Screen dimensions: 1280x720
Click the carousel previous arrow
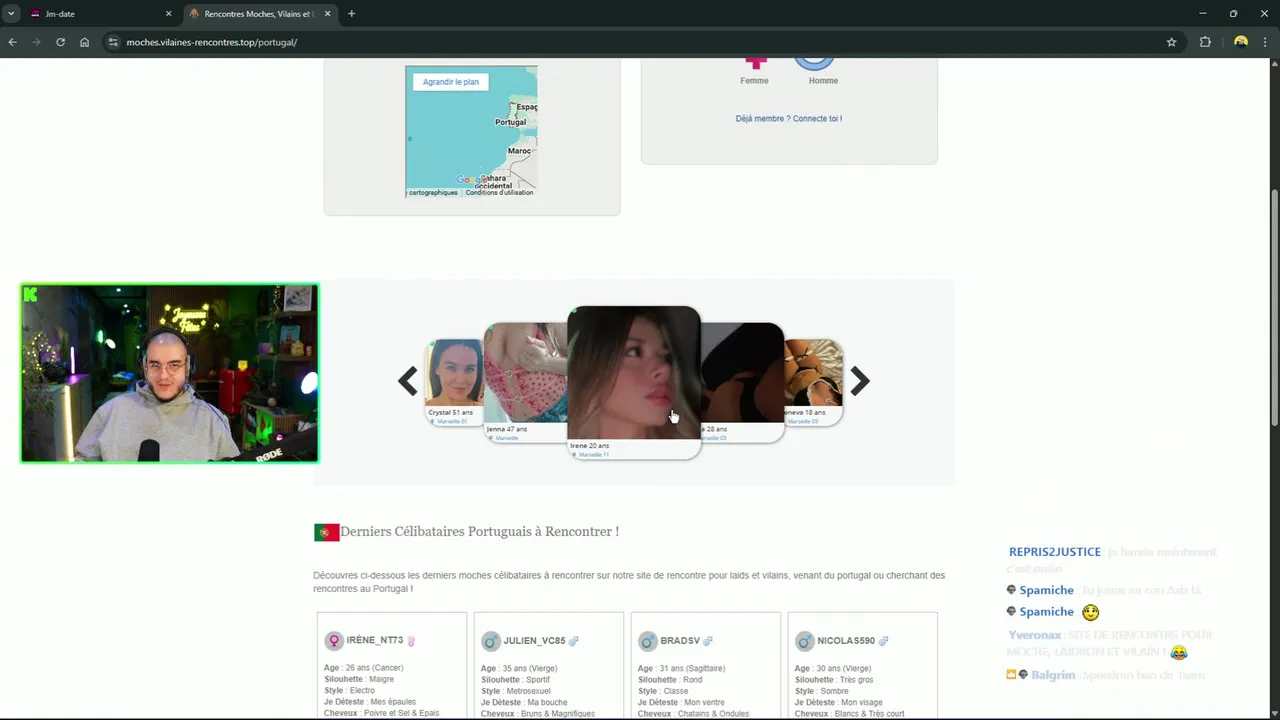coord(407,381)
